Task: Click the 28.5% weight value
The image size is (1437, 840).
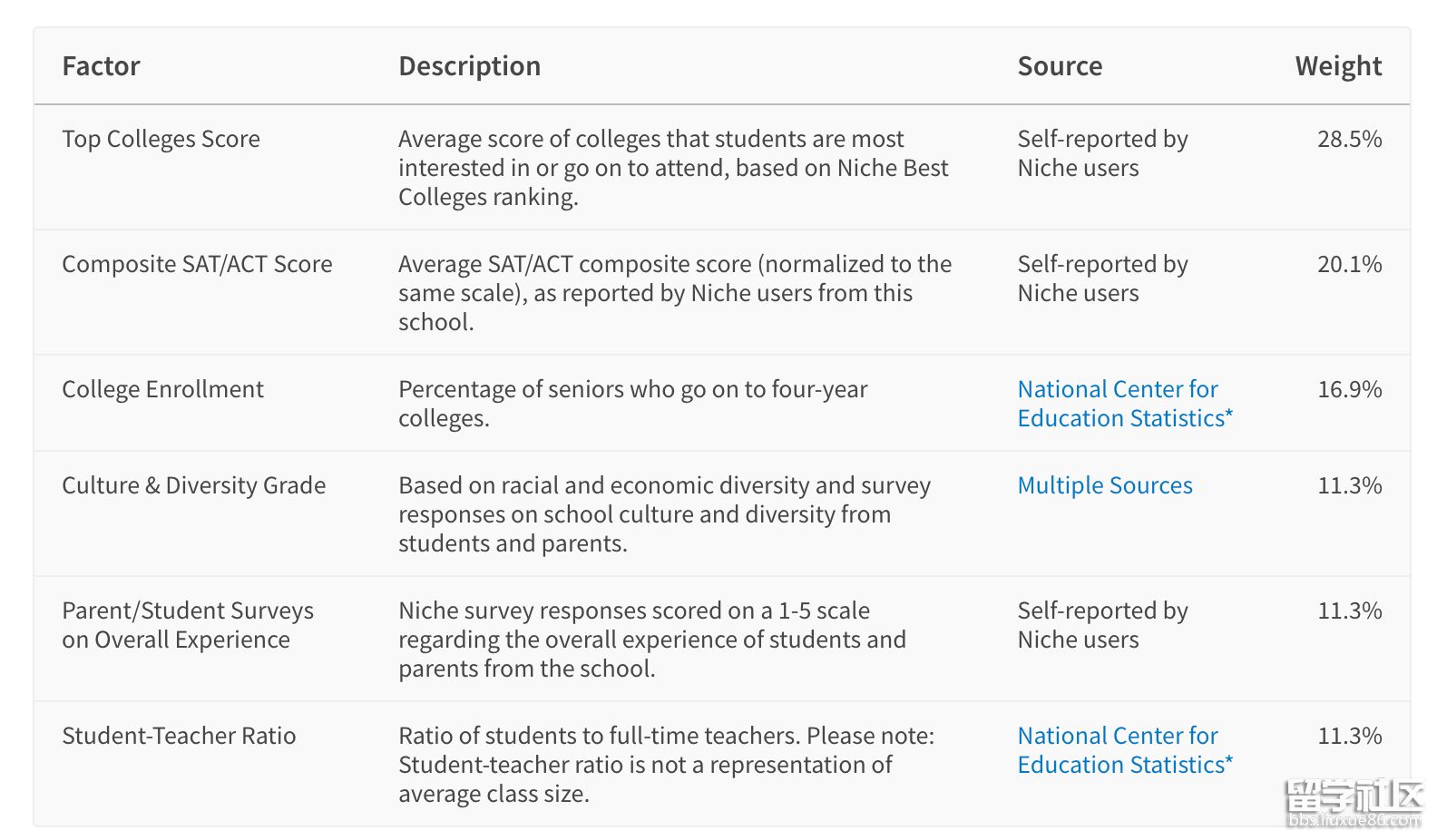Action: coord(1349,139)
